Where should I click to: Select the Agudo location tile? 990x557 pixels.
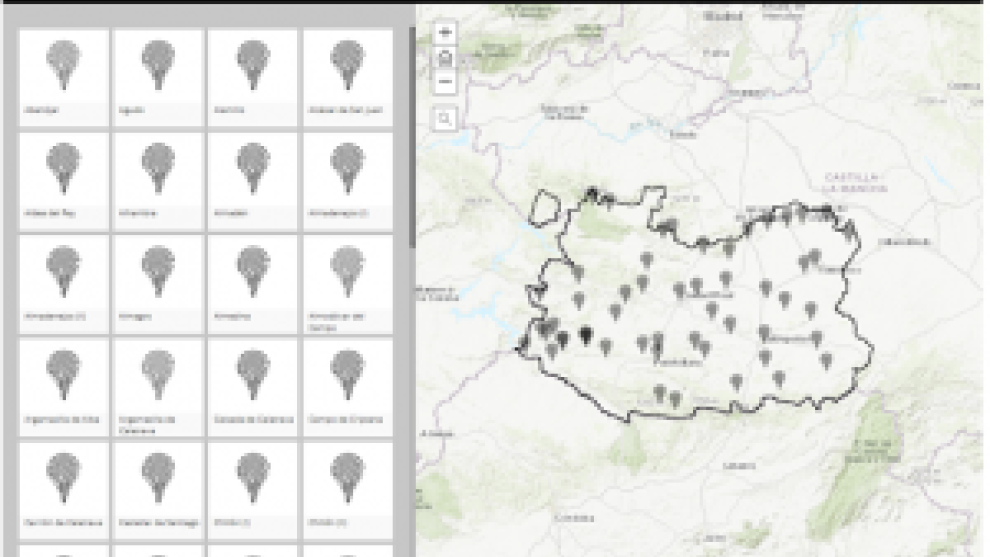158,77
